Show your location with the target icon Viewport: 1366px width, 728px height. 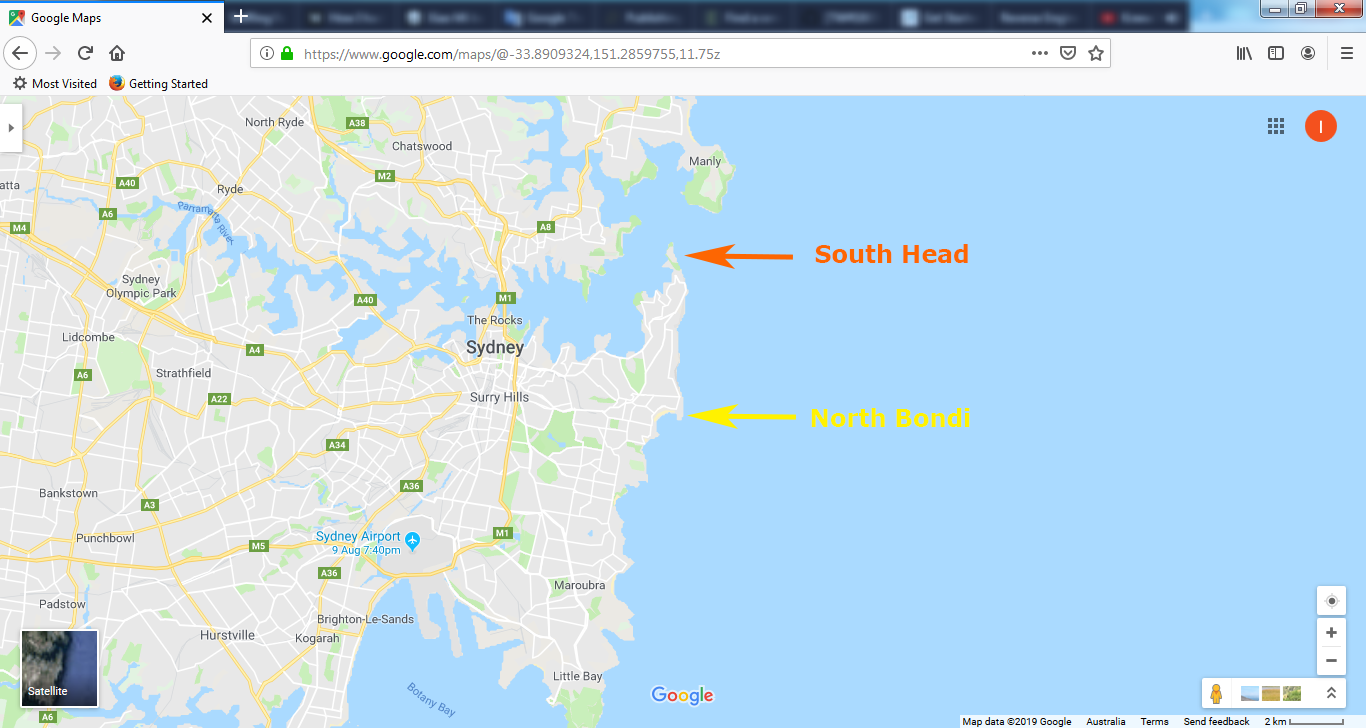(1331, 601)
